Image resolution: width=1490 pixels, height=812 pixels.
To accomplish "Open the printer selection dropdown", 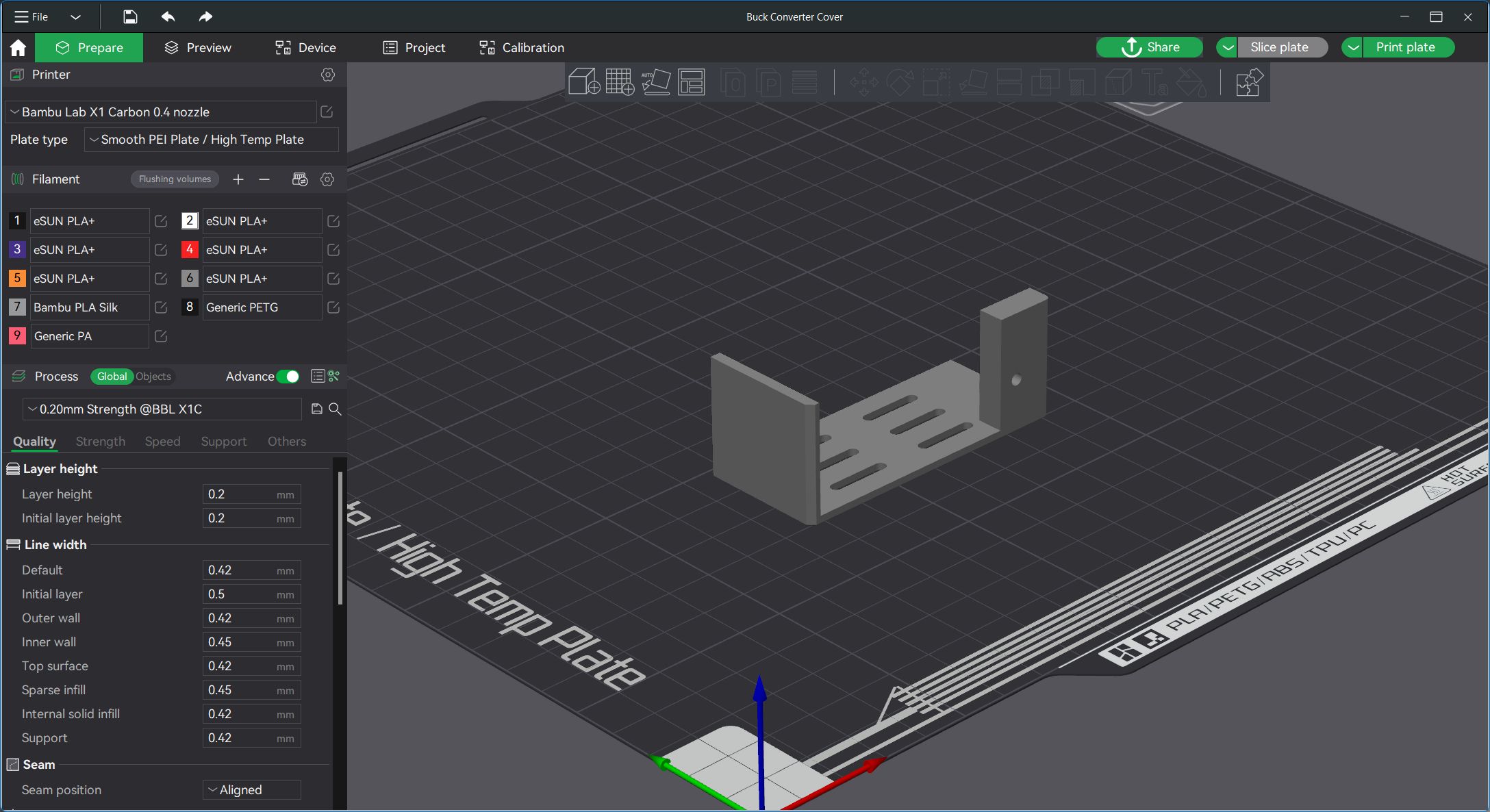I will tap(161, 112).
